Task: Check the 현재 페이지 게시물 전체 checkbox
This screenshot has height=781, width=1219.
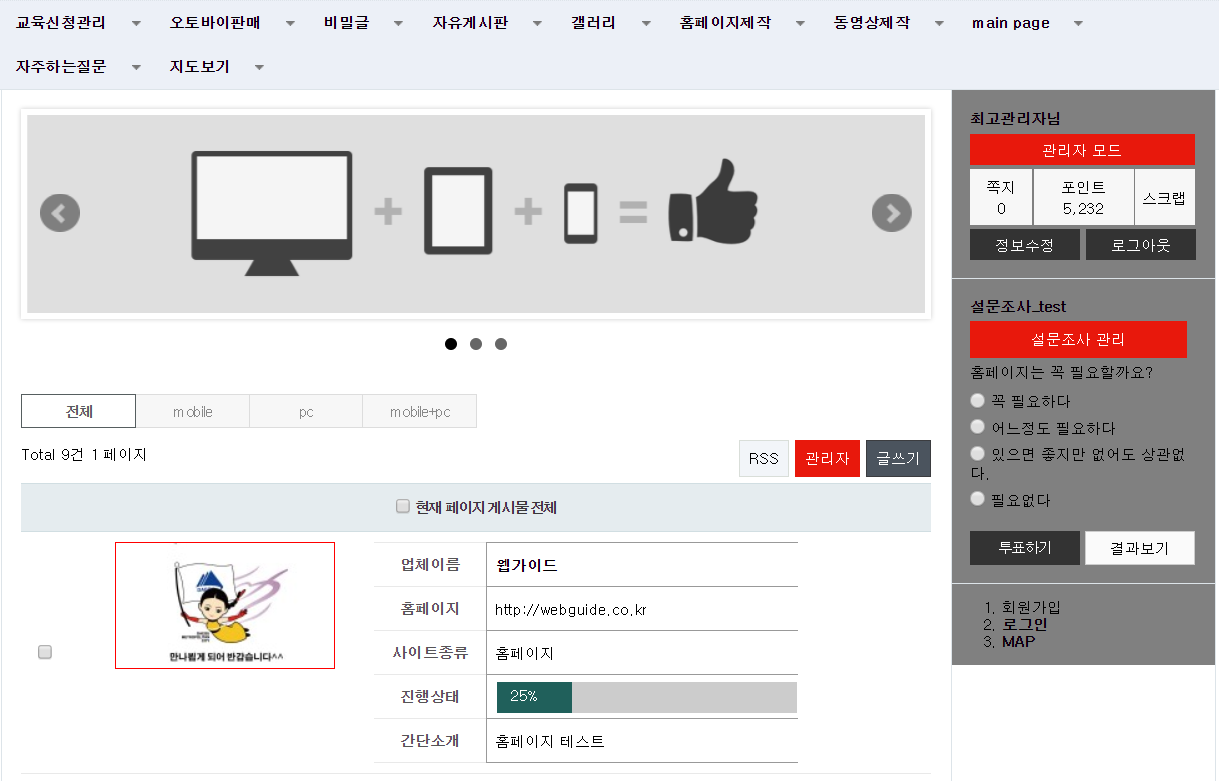Action: [x=403, y=507]
